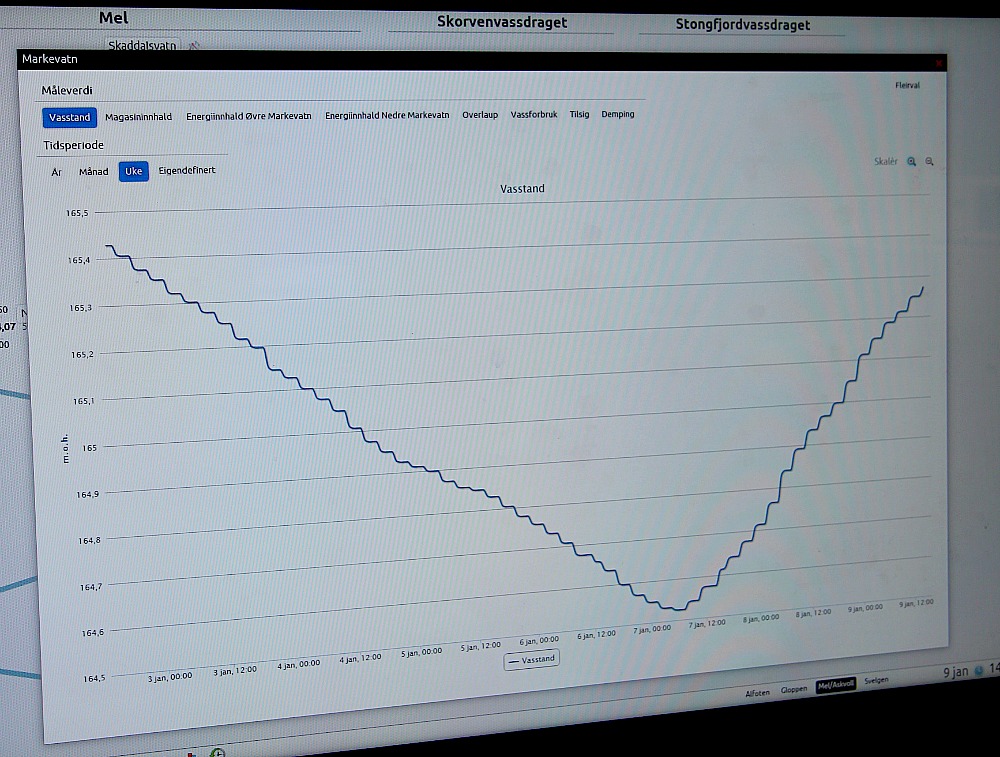Open Eigendefinert custom time period

[x=187, y=170]
